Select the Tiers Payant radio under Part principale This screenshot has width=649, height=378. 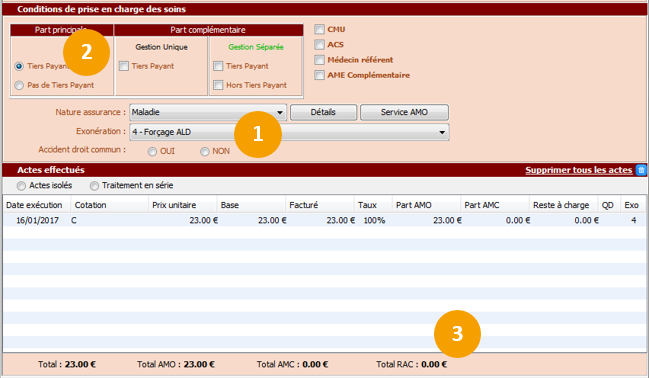[x=19, y=66]
